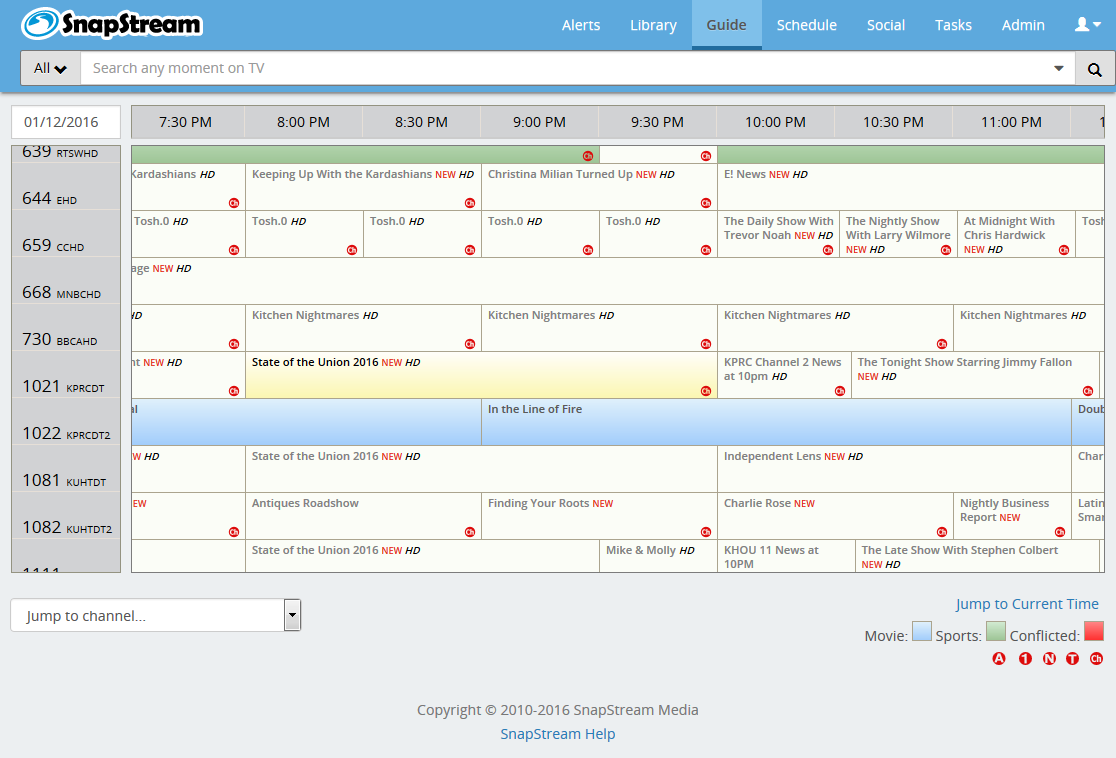The height and width of the screenshot is (758, 1116).
Task: Click the red 'A' legend icon
Action: 998,658
